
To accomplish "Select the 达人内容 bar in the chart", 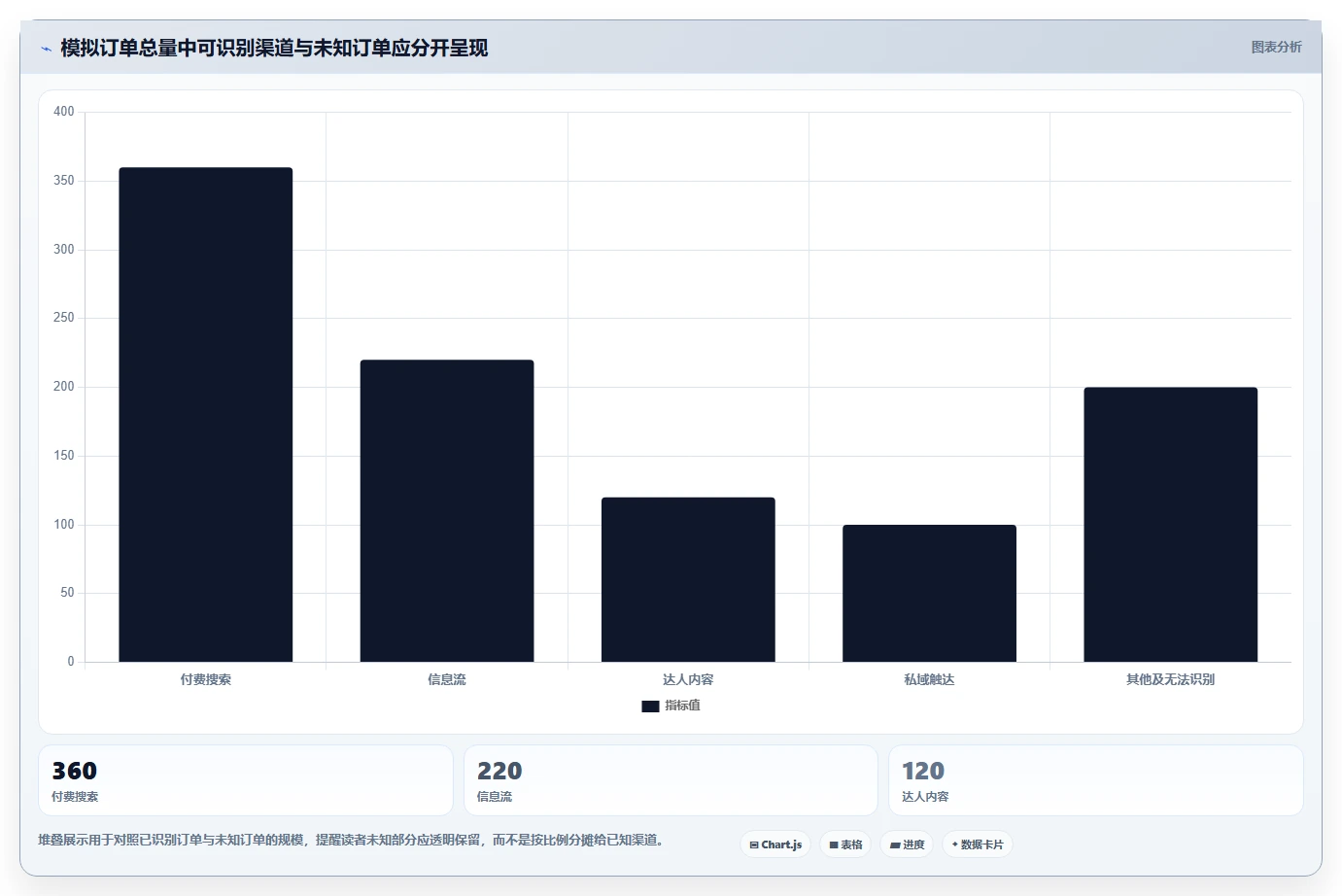I will [x=688, y=580].
